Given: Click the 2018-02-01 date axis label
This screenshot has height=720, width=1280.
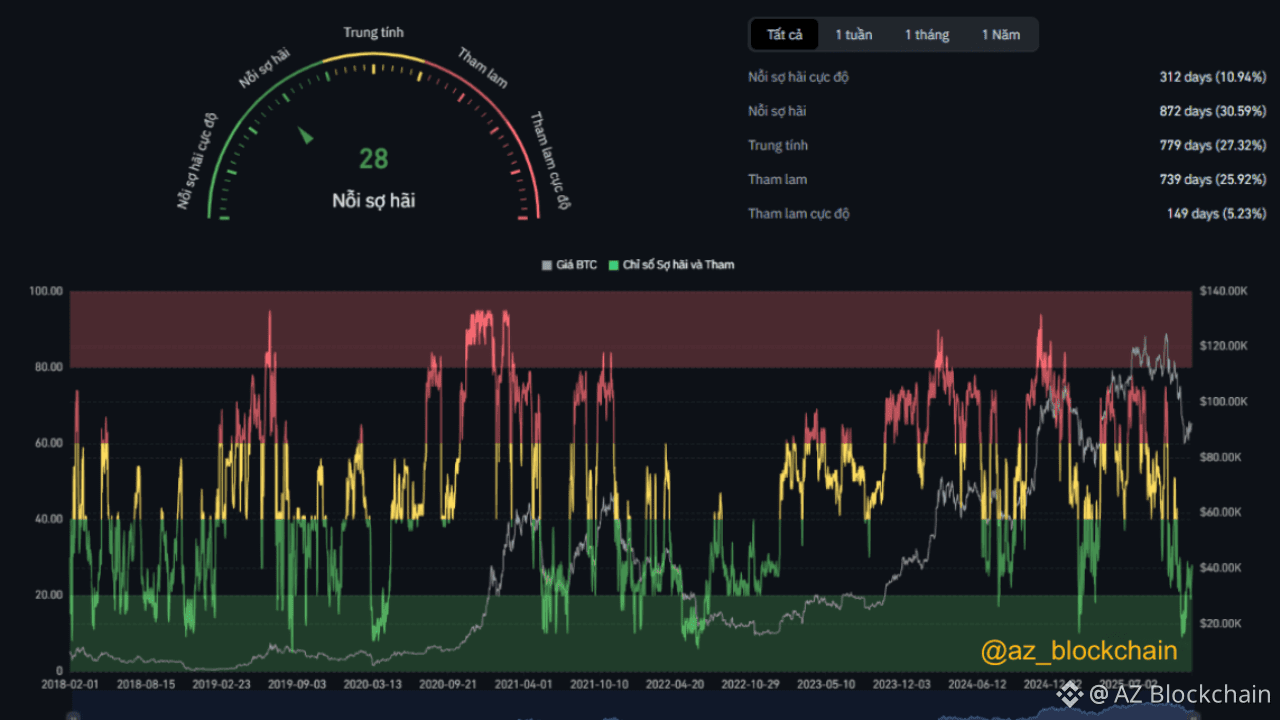Looking at the screenshot, I should coord(70,685).
